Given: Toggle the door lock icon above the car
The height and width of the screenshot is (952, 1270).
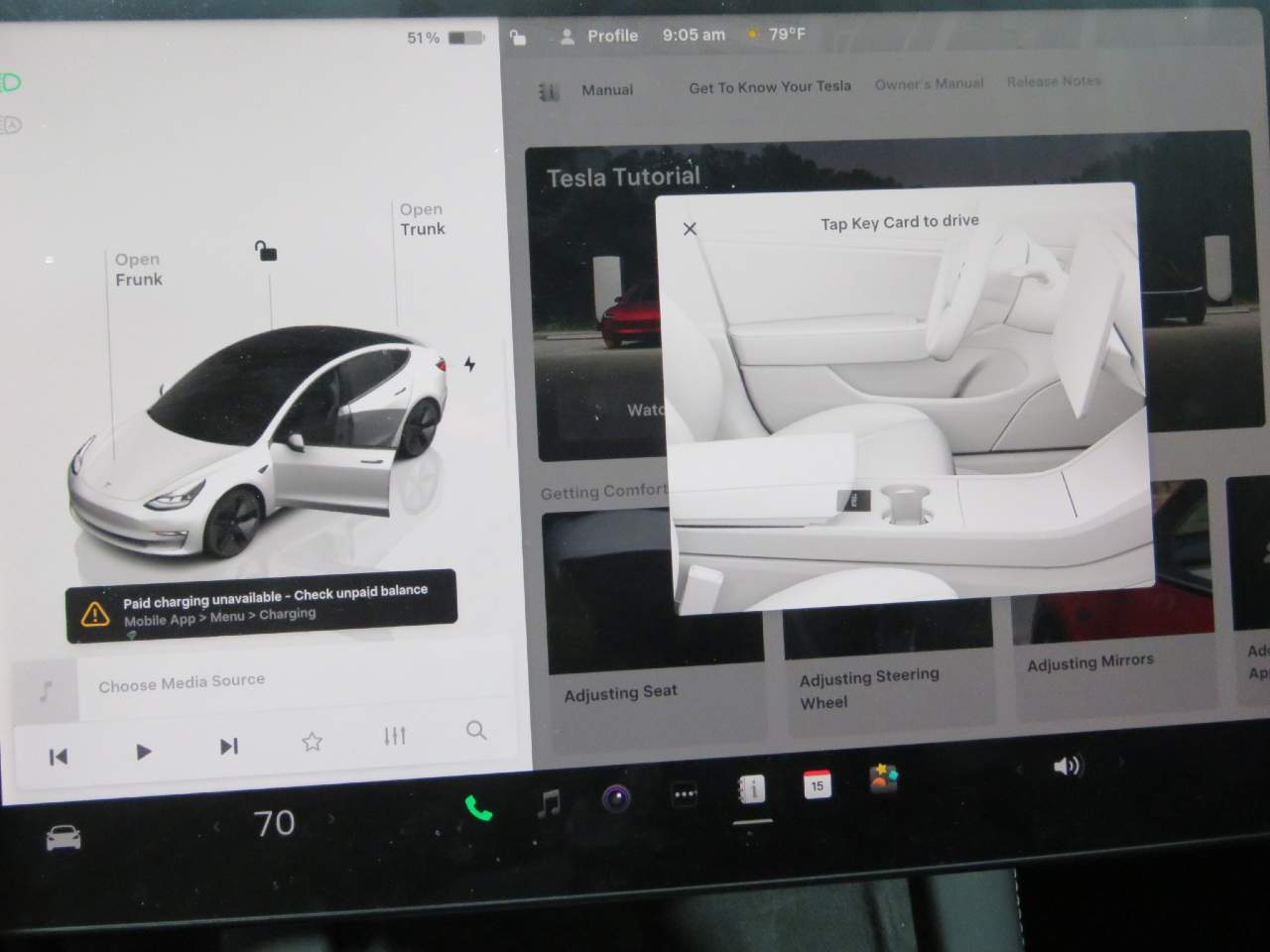Looking at the screenshot, I should tap(266, 252).
